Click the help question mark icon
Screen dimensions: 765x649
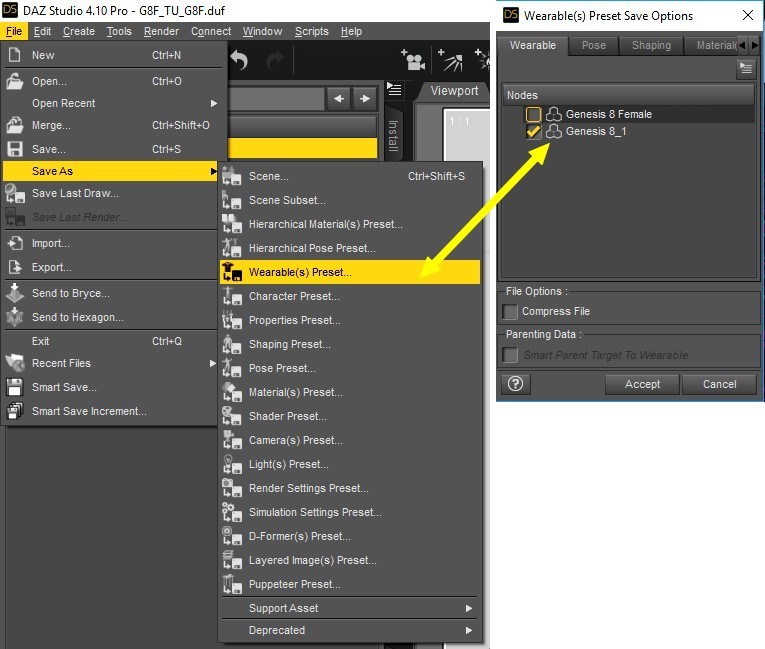tap(515, 384)
